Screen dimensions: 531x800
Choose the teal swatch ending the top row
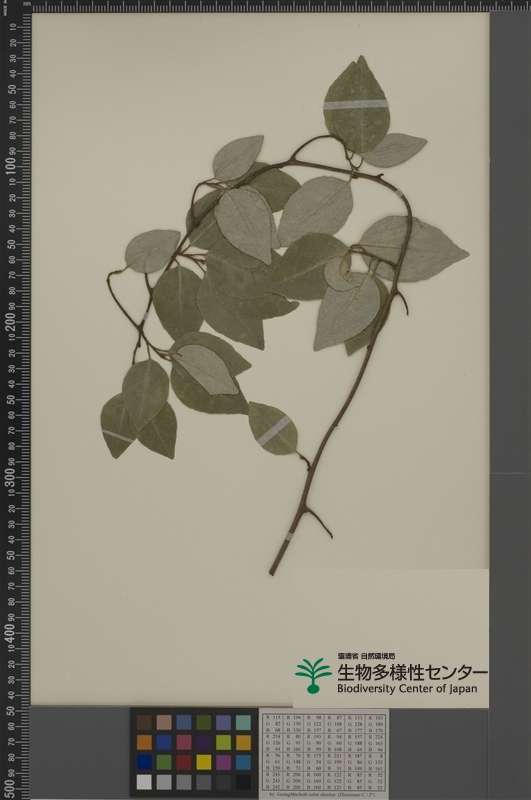243,722
